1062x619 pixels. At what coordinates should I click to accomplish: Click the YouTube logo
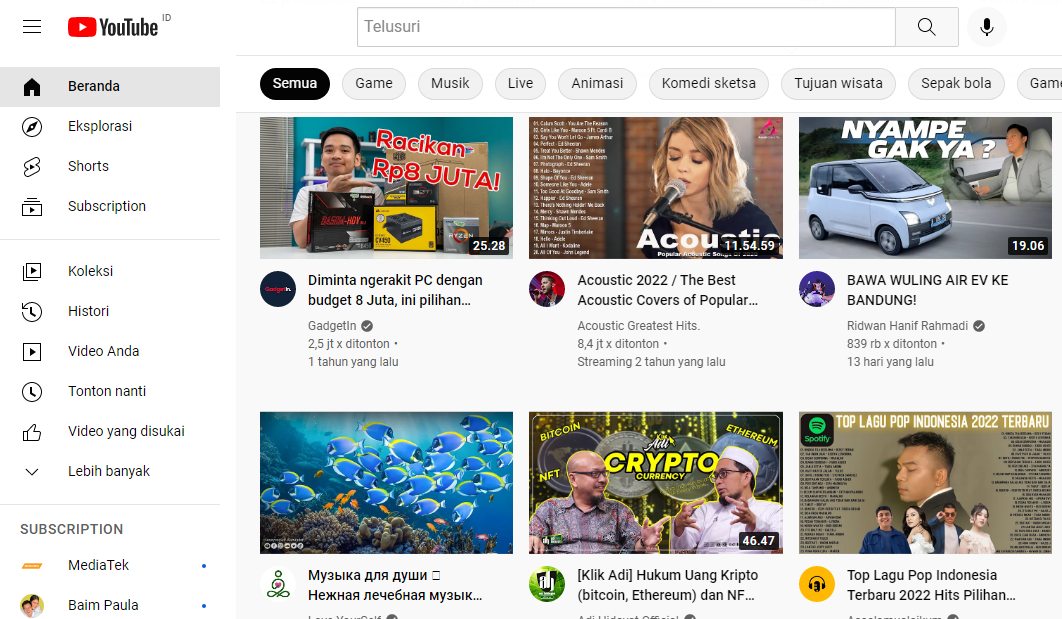tap(113, 27)
